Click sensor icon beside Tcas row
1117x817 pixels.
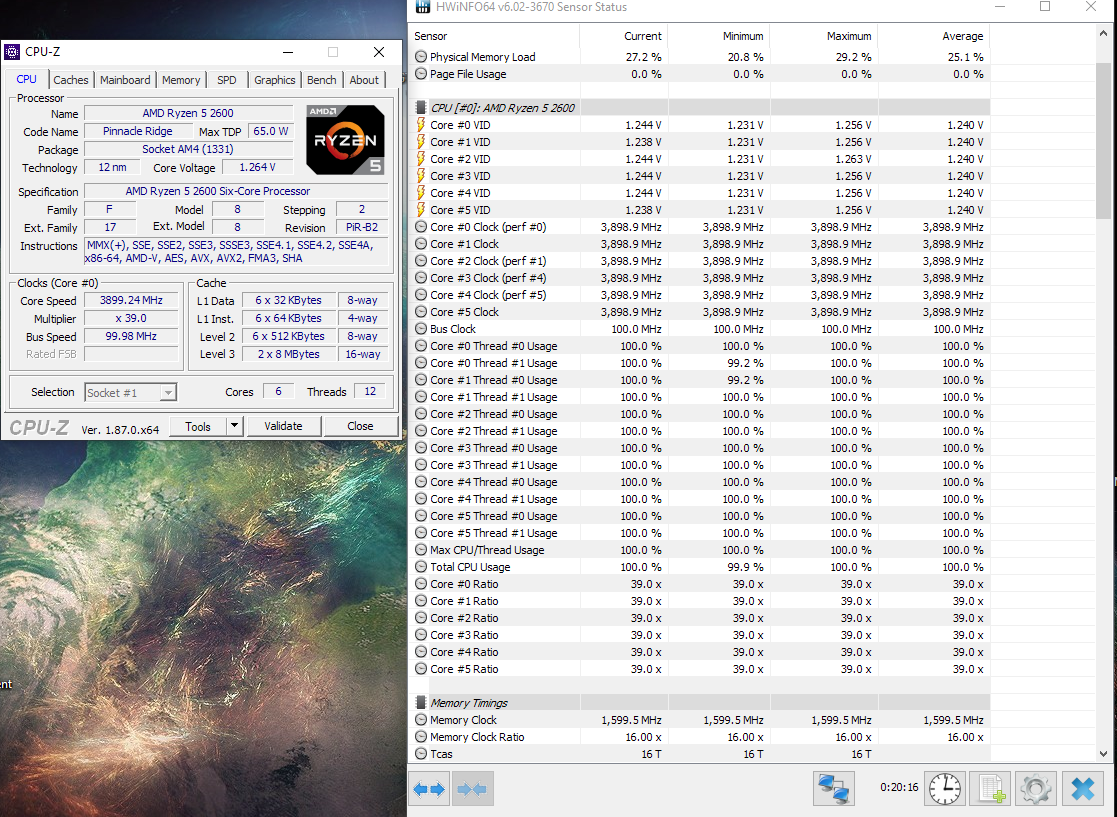(x=421, y=754)
